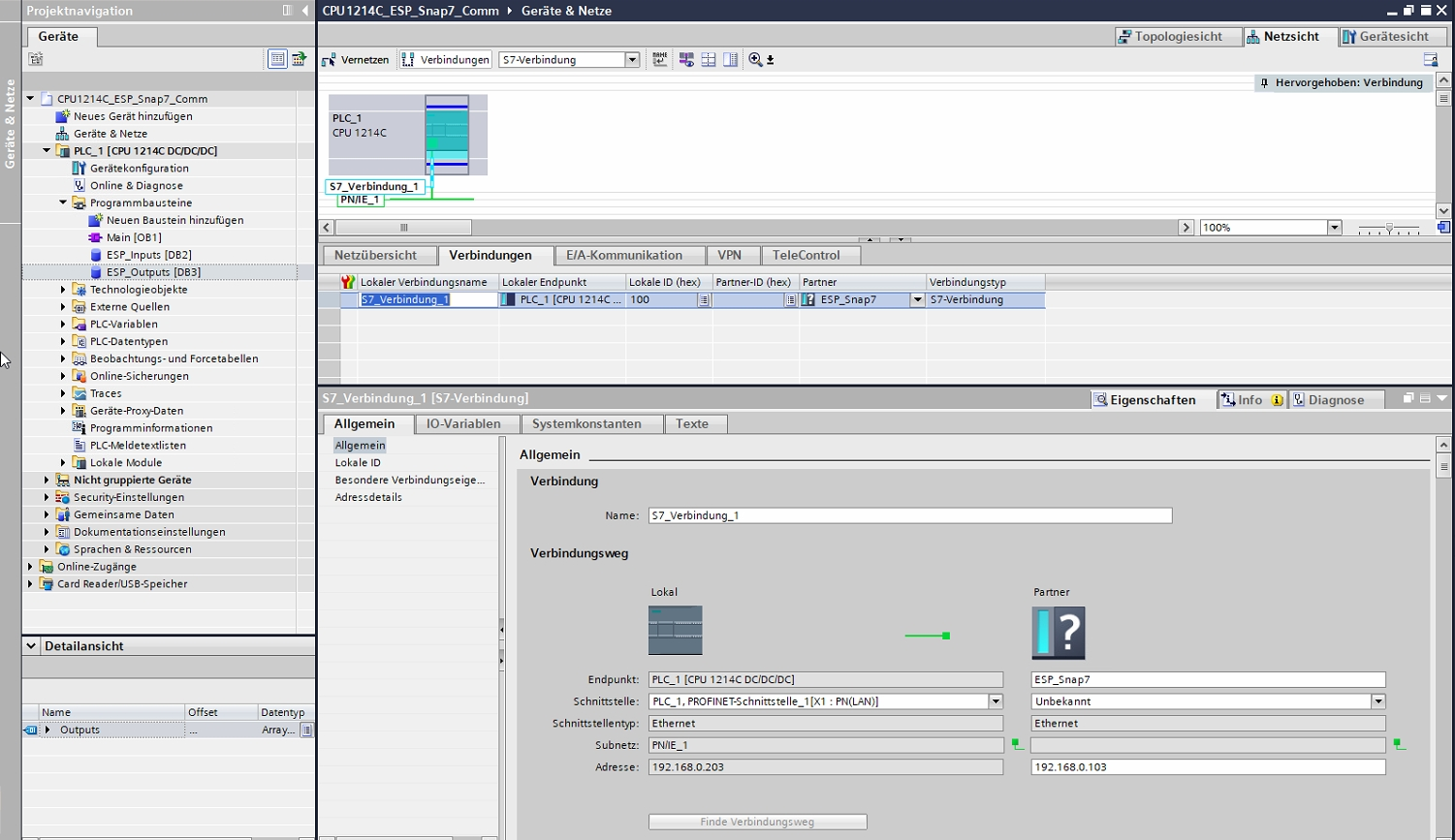Click the unknown partner device icon

1059,634
